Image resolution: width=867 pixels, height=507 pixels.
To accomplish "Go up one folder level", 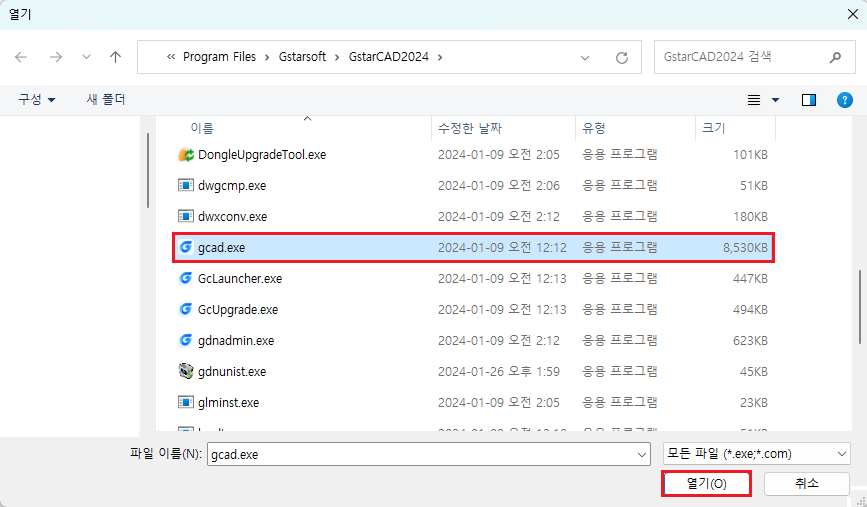I will coord(116,57).
